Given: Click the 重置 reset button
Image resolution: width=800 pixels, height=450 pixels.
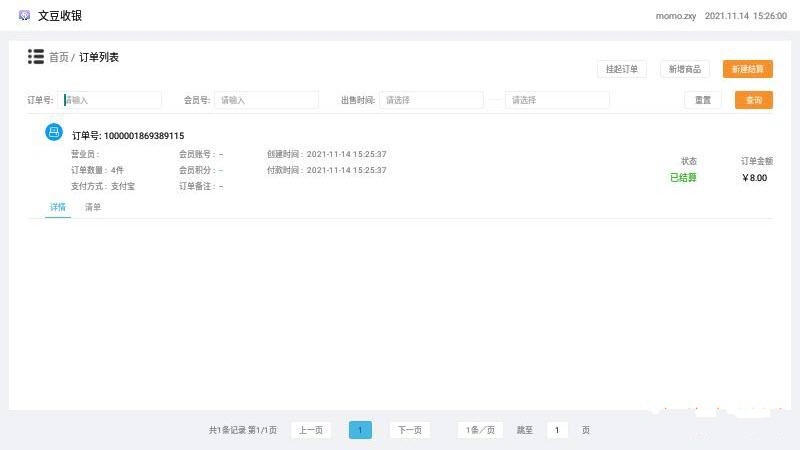Looking at the screenshot, I should pos(702,100).
